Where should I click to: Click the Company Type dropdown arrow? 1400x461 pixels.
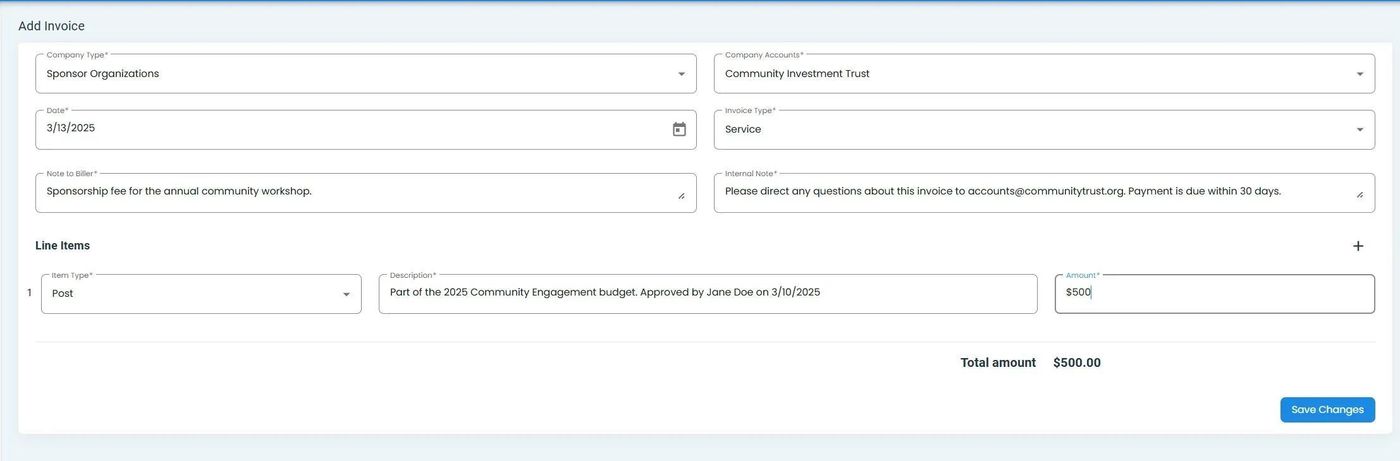click(681, 74)
